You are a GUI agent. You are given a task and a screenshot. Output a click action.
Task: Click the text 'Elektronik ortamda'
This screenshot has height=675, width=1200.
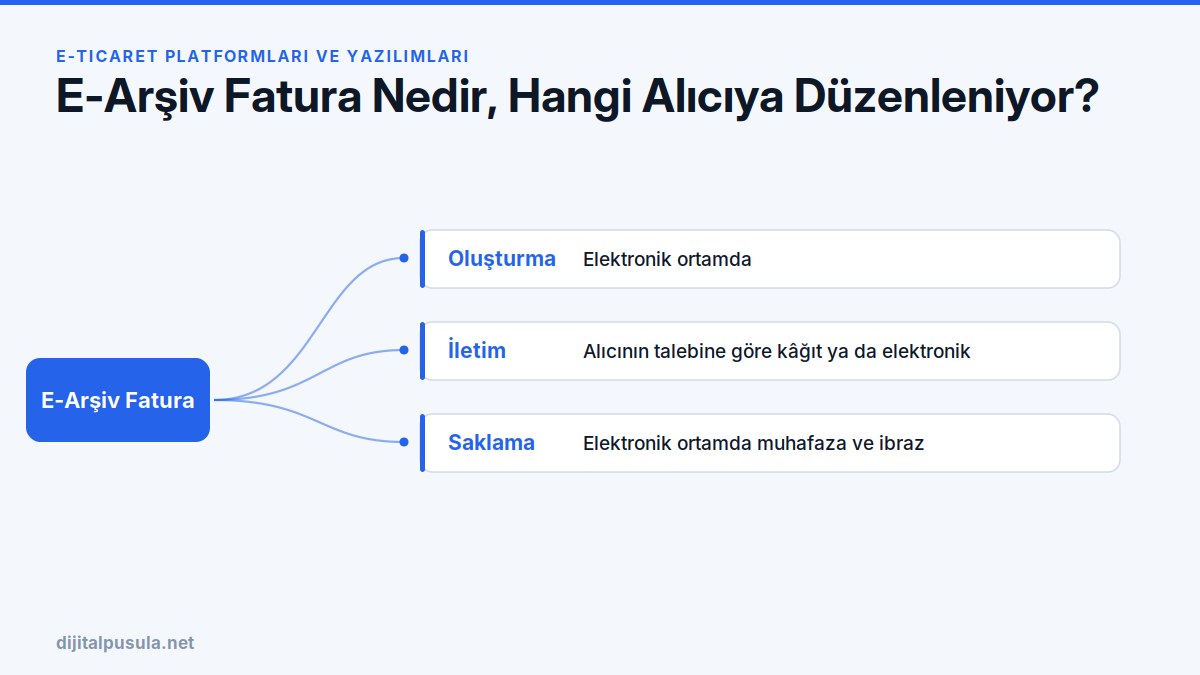(x=667, y=260)
